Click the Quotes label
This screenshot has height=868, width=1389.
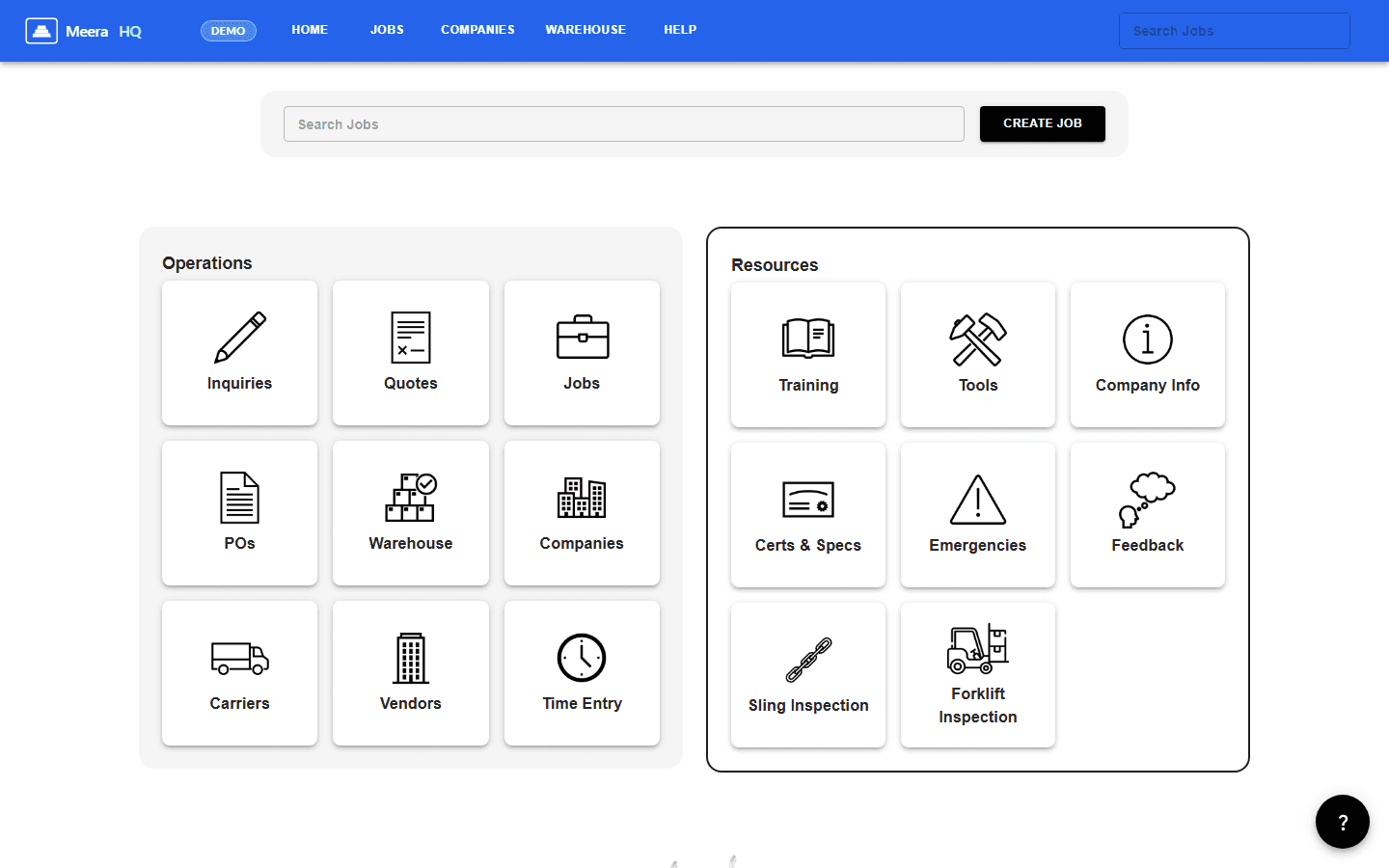point(411,383)
